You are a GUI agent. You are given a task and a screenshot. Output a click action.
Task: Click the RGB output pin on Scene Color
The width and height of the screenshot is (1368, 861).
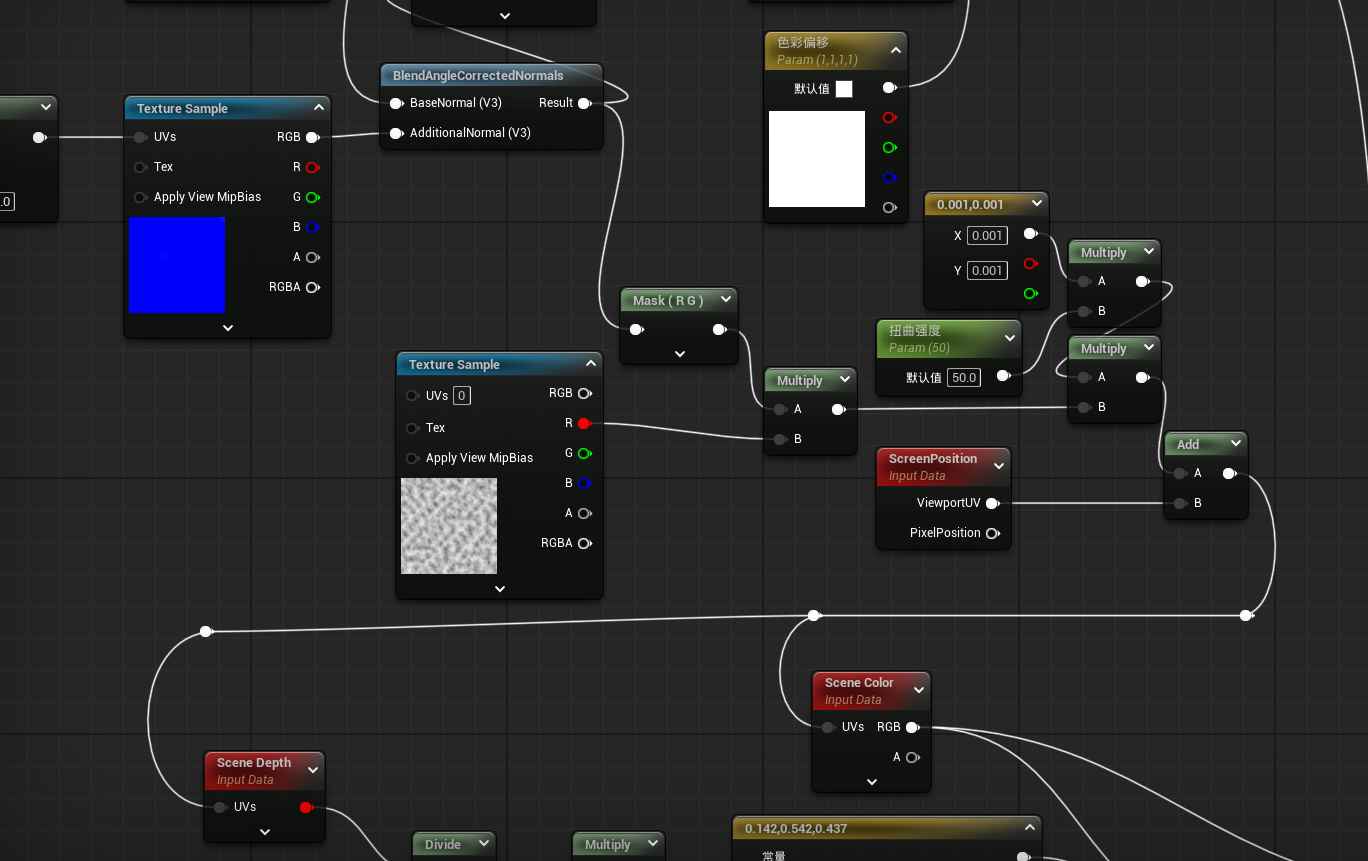click(911, 727)
